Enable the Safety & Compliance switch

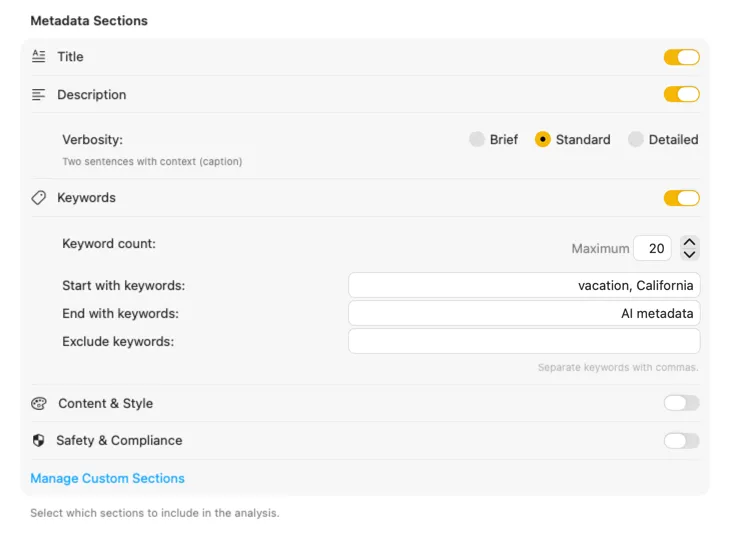pos(682,441)
